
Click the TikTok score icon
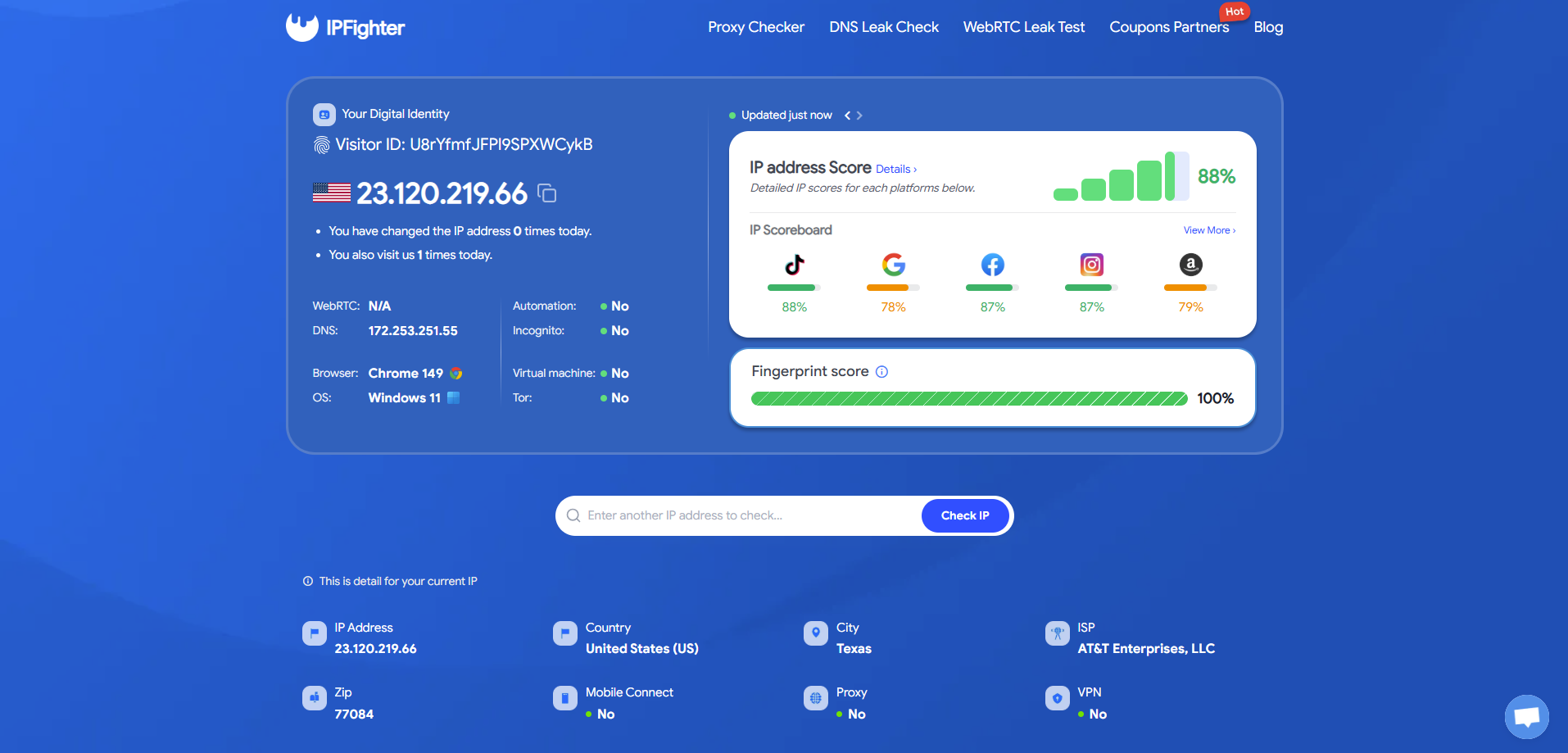click(794, 265)
